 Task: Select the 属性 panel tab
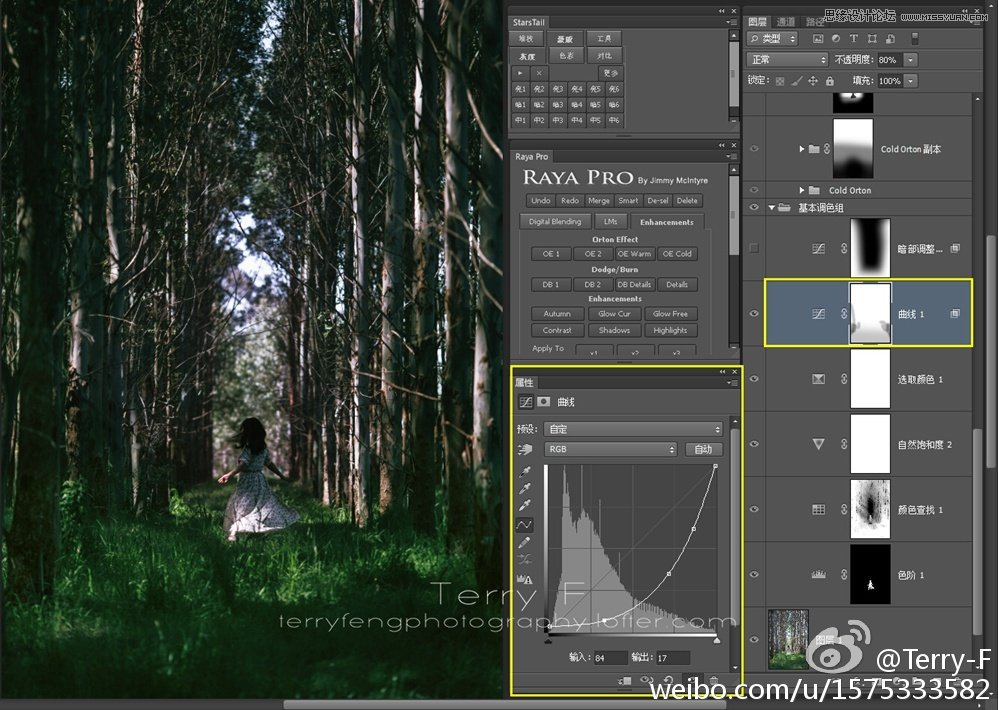pyautogui.click(x=524, y=382)
